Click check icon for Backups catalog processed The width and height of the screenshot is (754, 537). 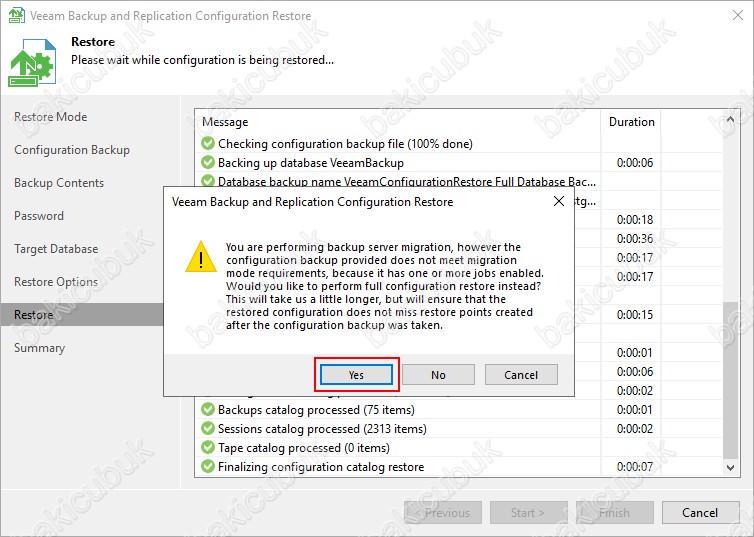click(208, 410)
